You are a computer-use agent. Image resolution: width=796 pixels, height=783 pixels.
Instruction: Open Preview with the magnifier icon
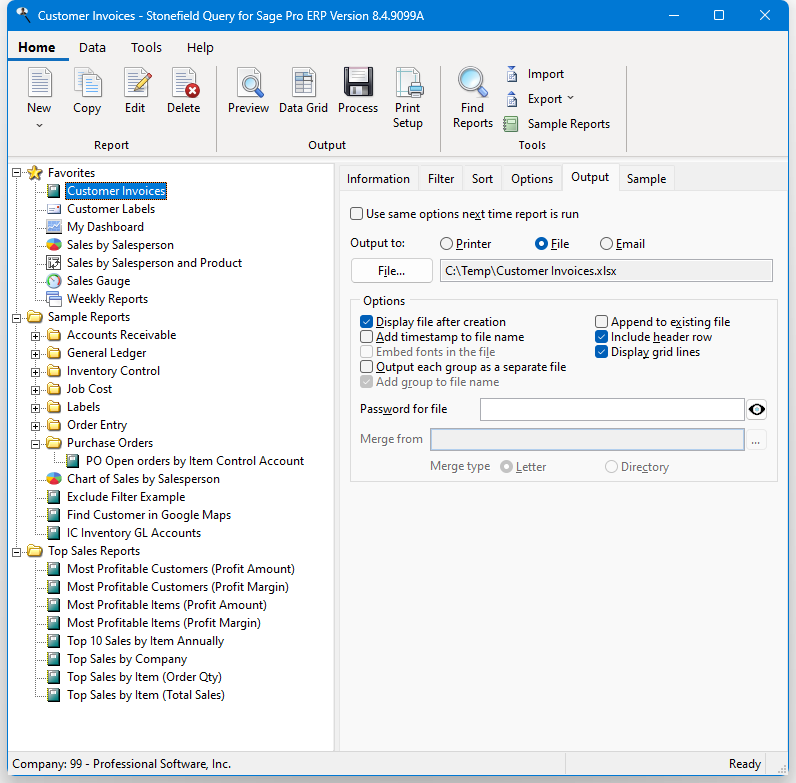pos(250,82)
